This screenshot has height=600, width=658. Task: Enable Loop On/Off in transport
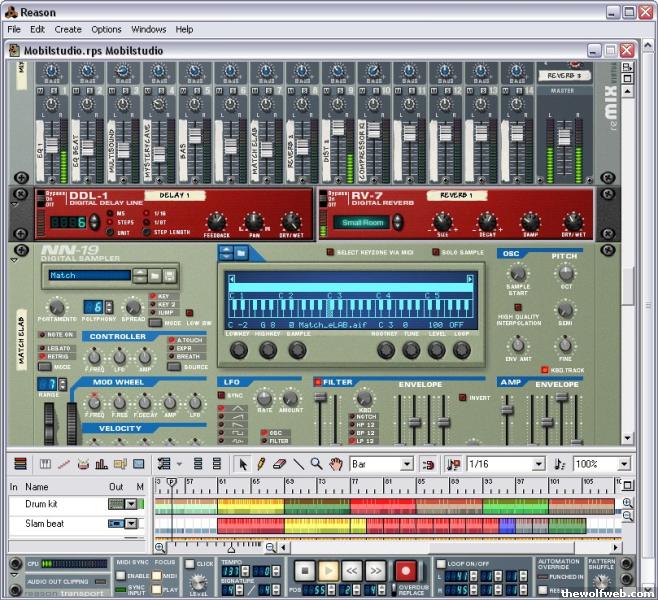pos(440,565)
